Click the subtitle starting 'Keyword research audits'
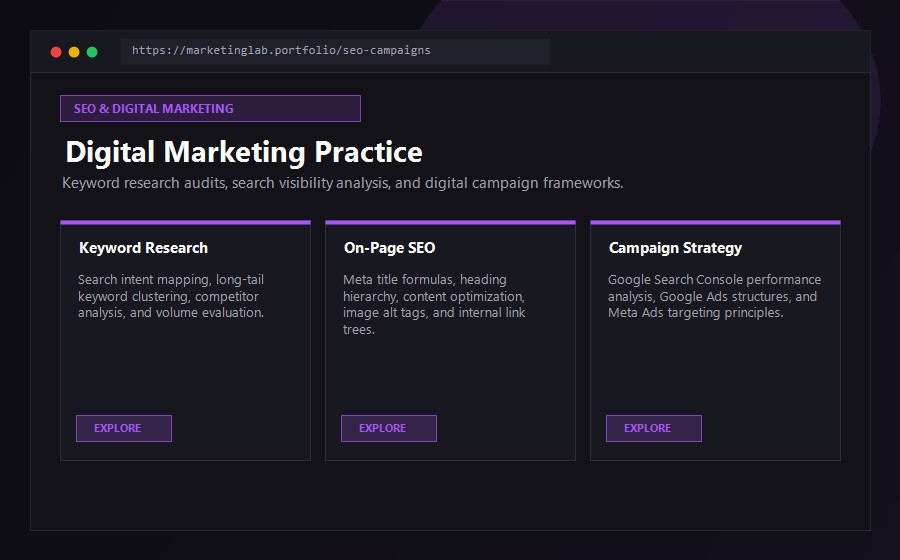The image size is (900, 560). 343,183
